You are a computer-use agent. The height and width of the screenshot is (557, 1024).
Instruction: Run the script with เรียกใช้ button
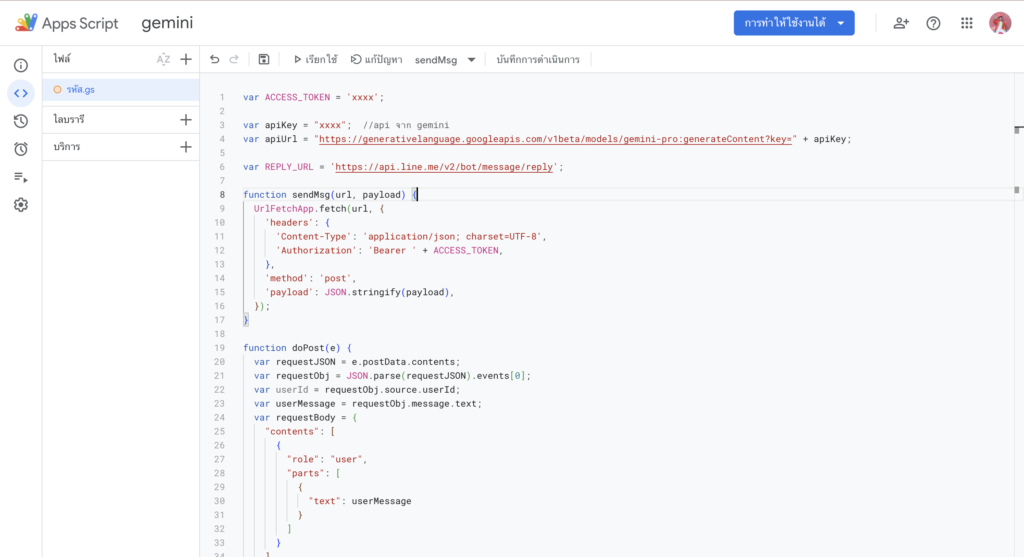(x=315, y=59)
